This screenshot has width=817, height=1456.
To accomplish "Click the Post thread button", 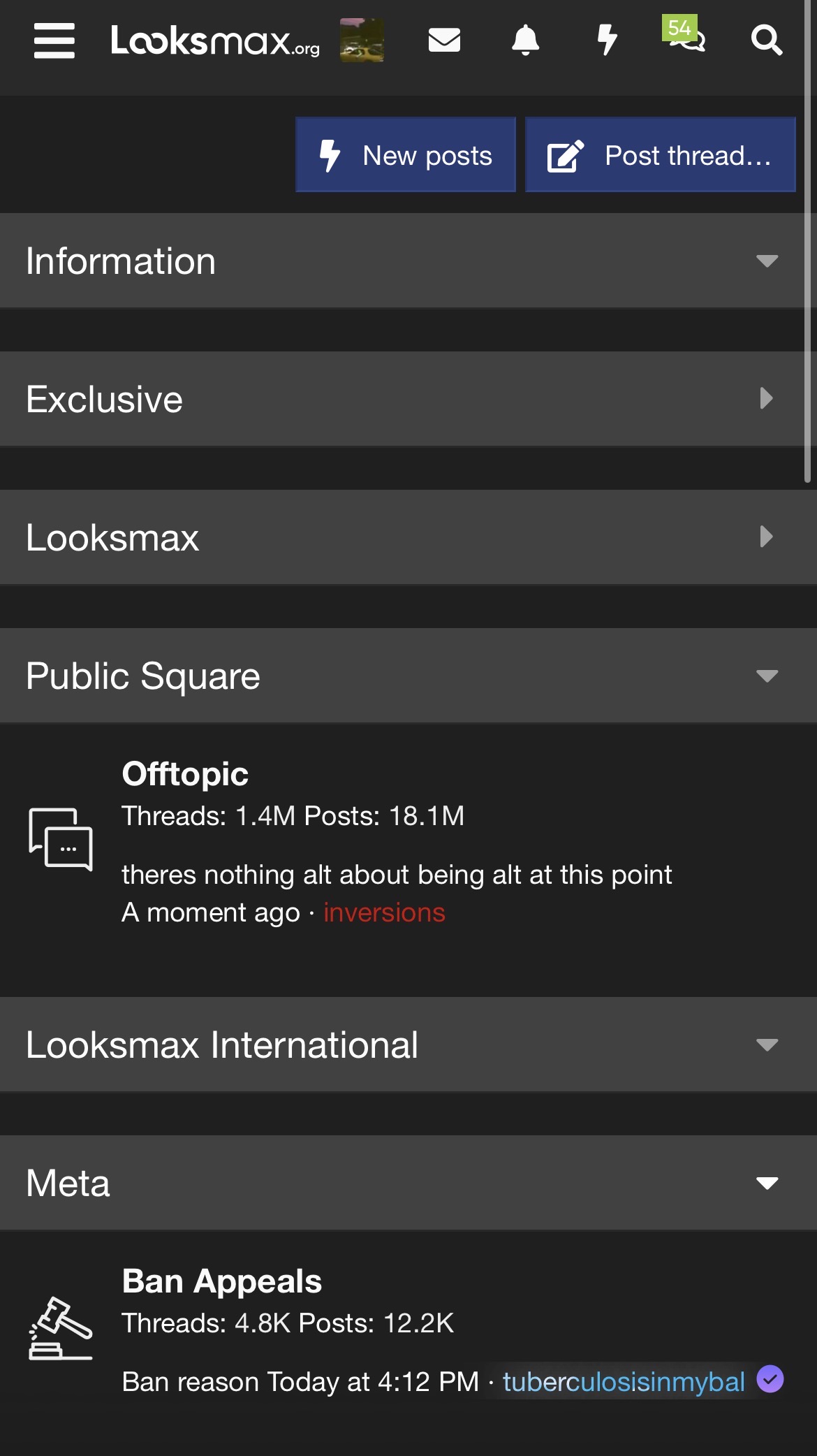I will [x=660, y=155].
